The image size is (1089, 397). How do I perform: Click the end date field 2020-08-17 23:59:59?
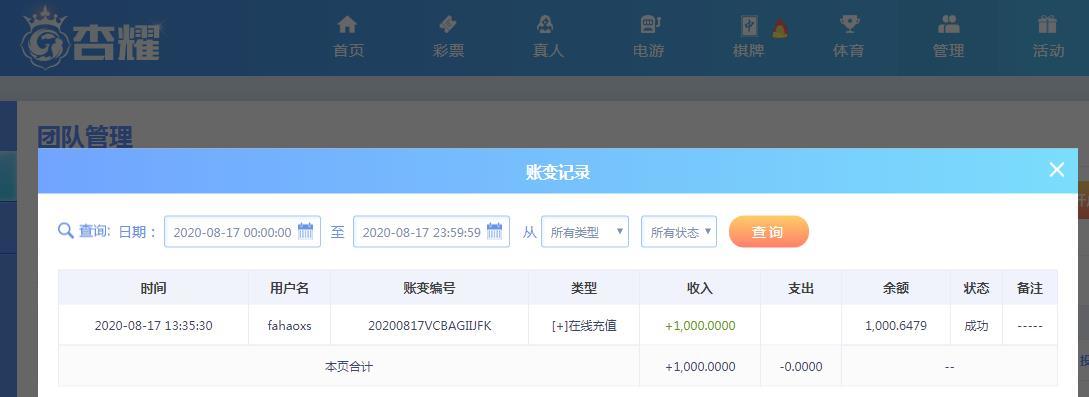click(x=431, y=232)
